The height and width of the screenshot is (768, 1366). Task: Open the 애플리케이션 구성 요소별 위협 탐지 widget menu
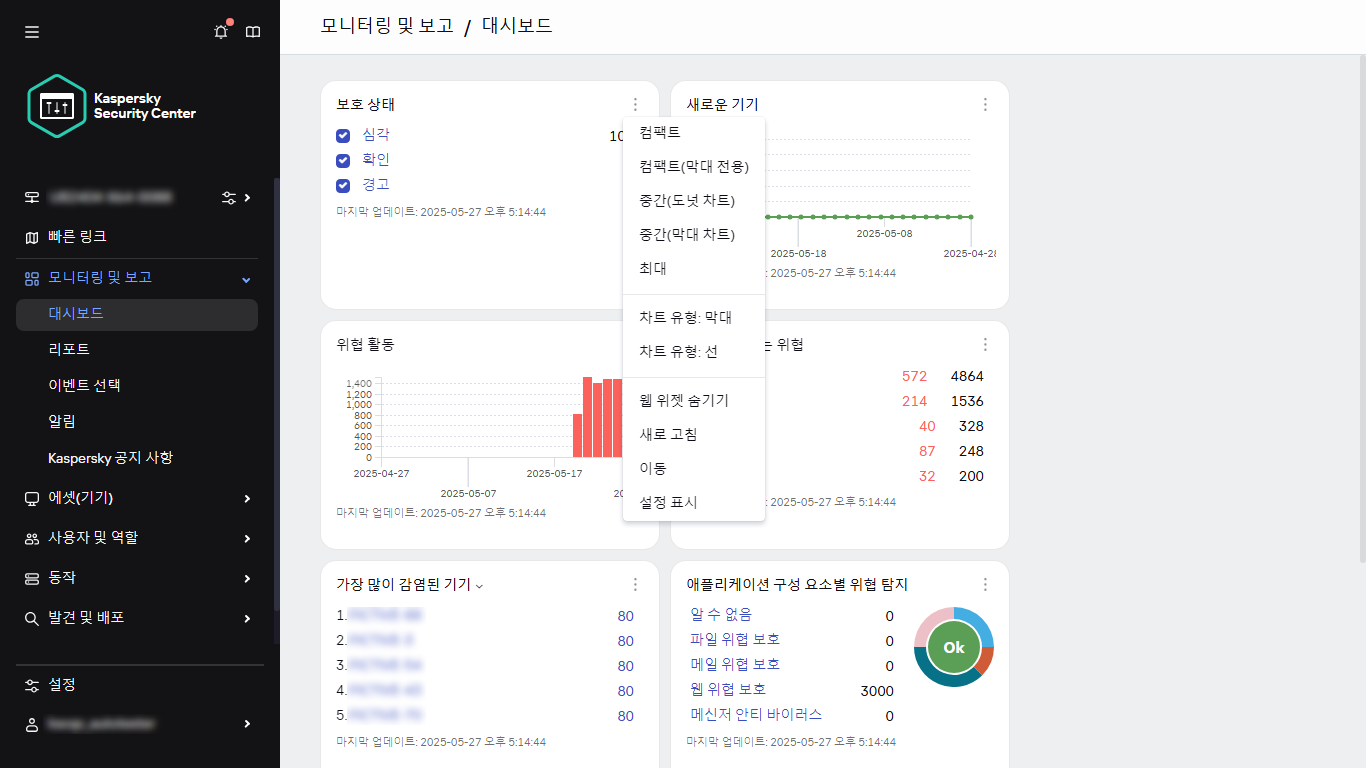tap(985, 584)
